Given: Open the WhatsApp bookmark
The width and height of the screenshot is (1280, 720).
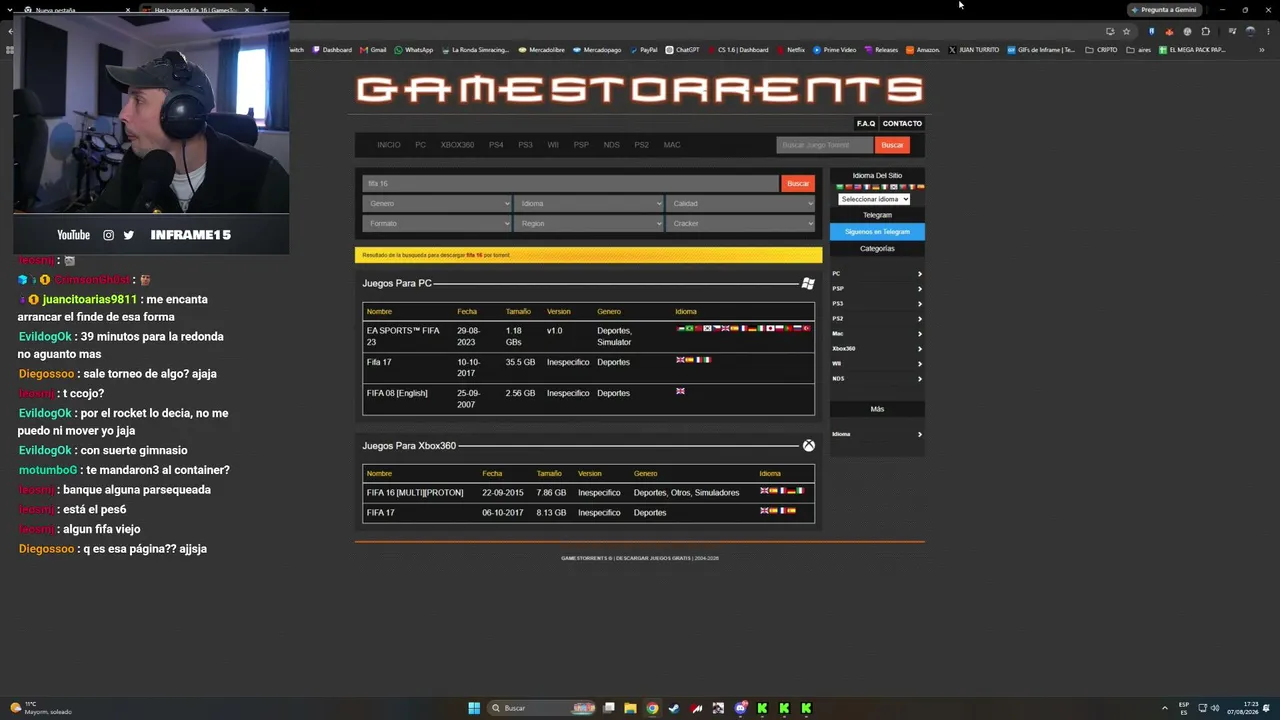Looking at the screenshot, I should point(414,50).
